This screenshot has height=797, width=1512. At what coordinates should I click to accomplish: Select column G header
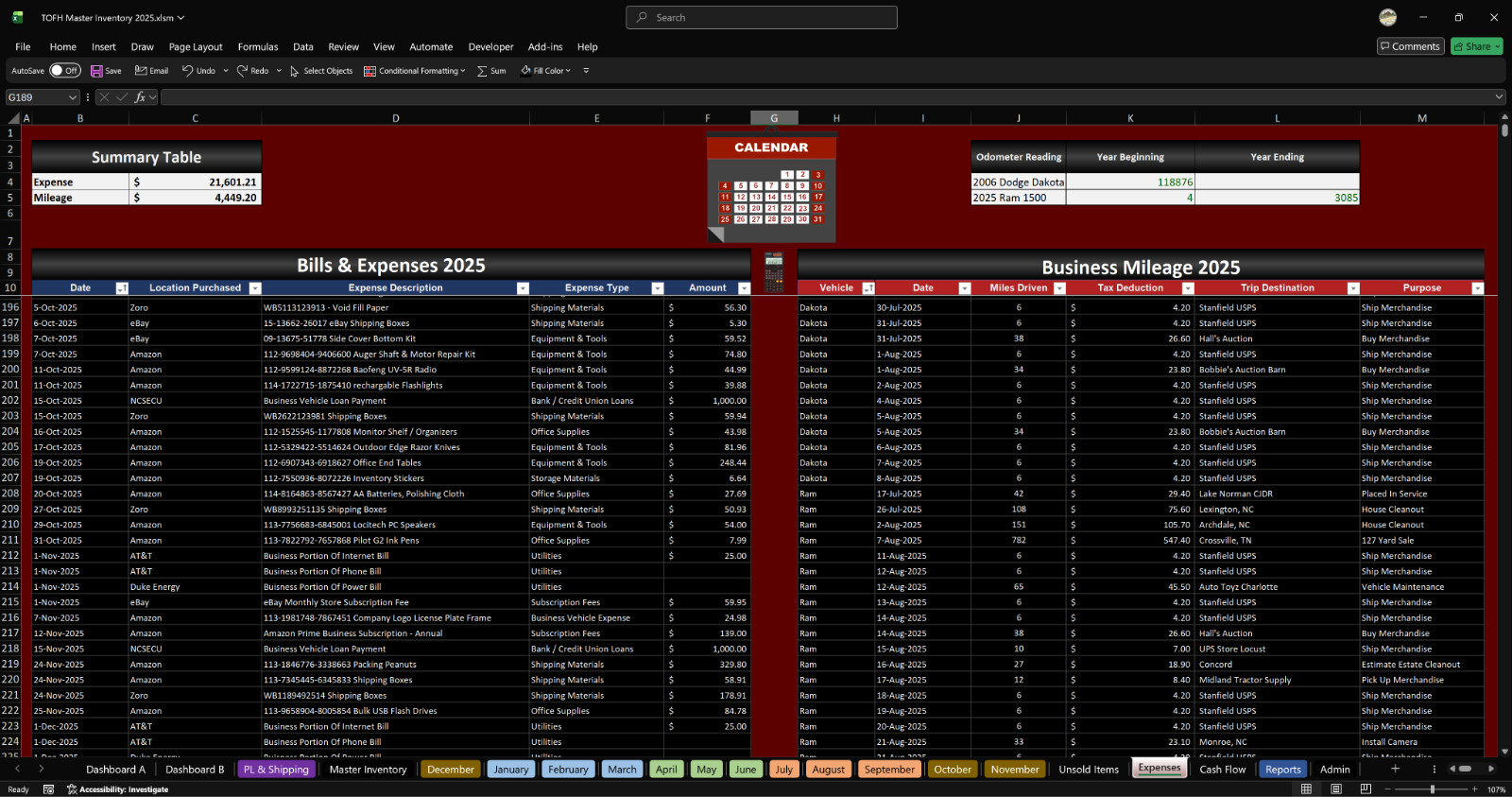pyautogui.click(x=774, y=118)
